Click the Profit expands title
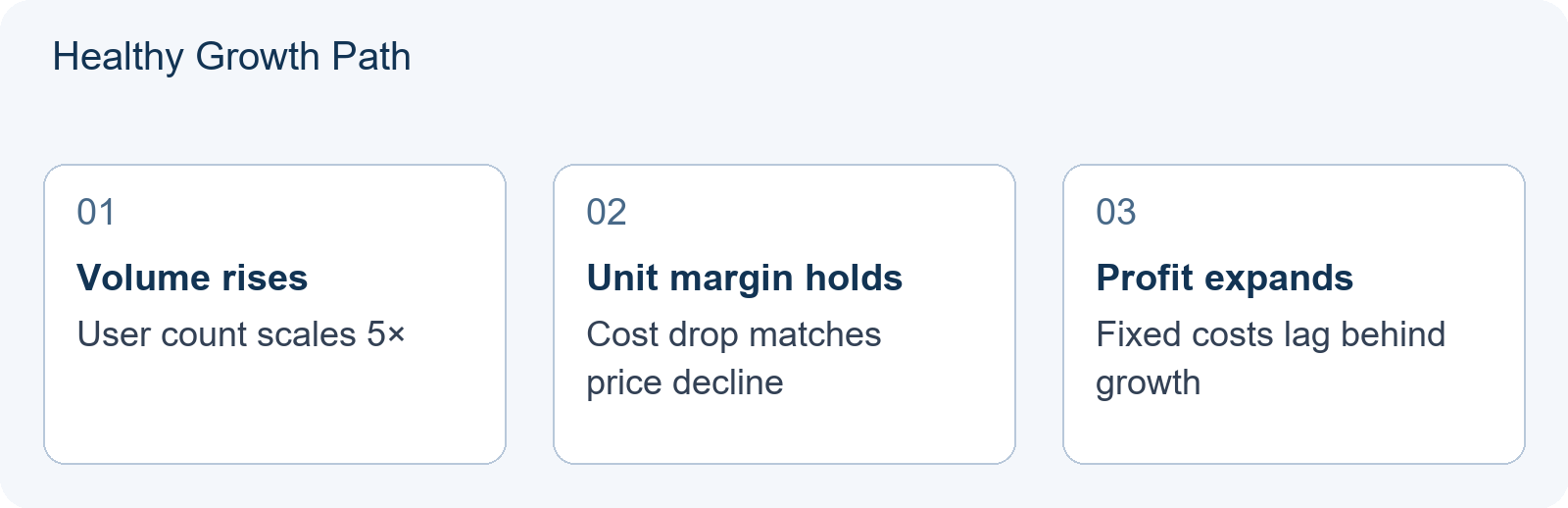This screenshot has width=1568, height=508. click(1225, 278)
